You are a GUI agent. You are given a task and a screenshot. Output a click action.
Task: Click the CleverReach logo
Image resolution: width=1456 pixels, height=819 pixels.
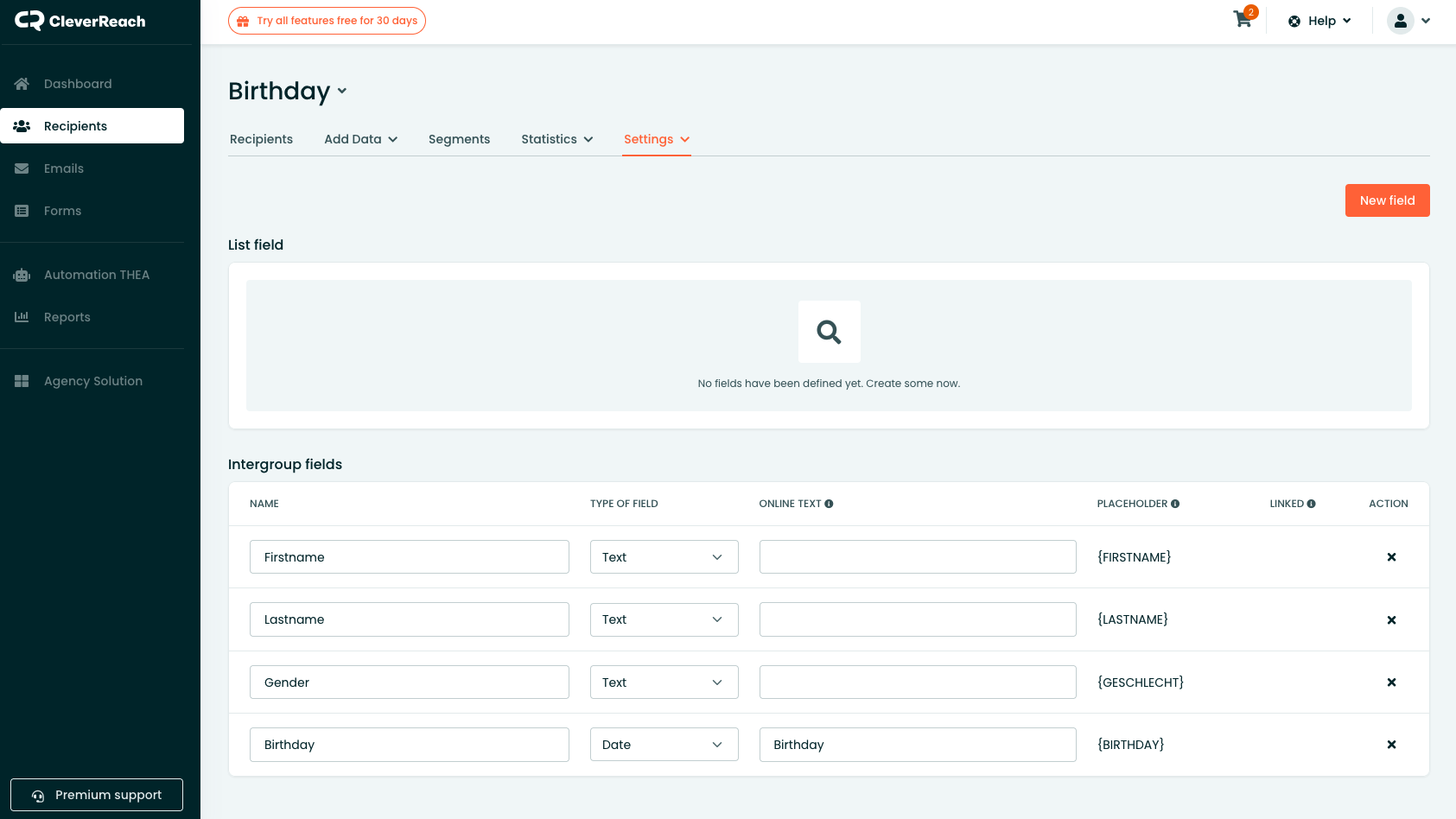(x=80, y=21)
